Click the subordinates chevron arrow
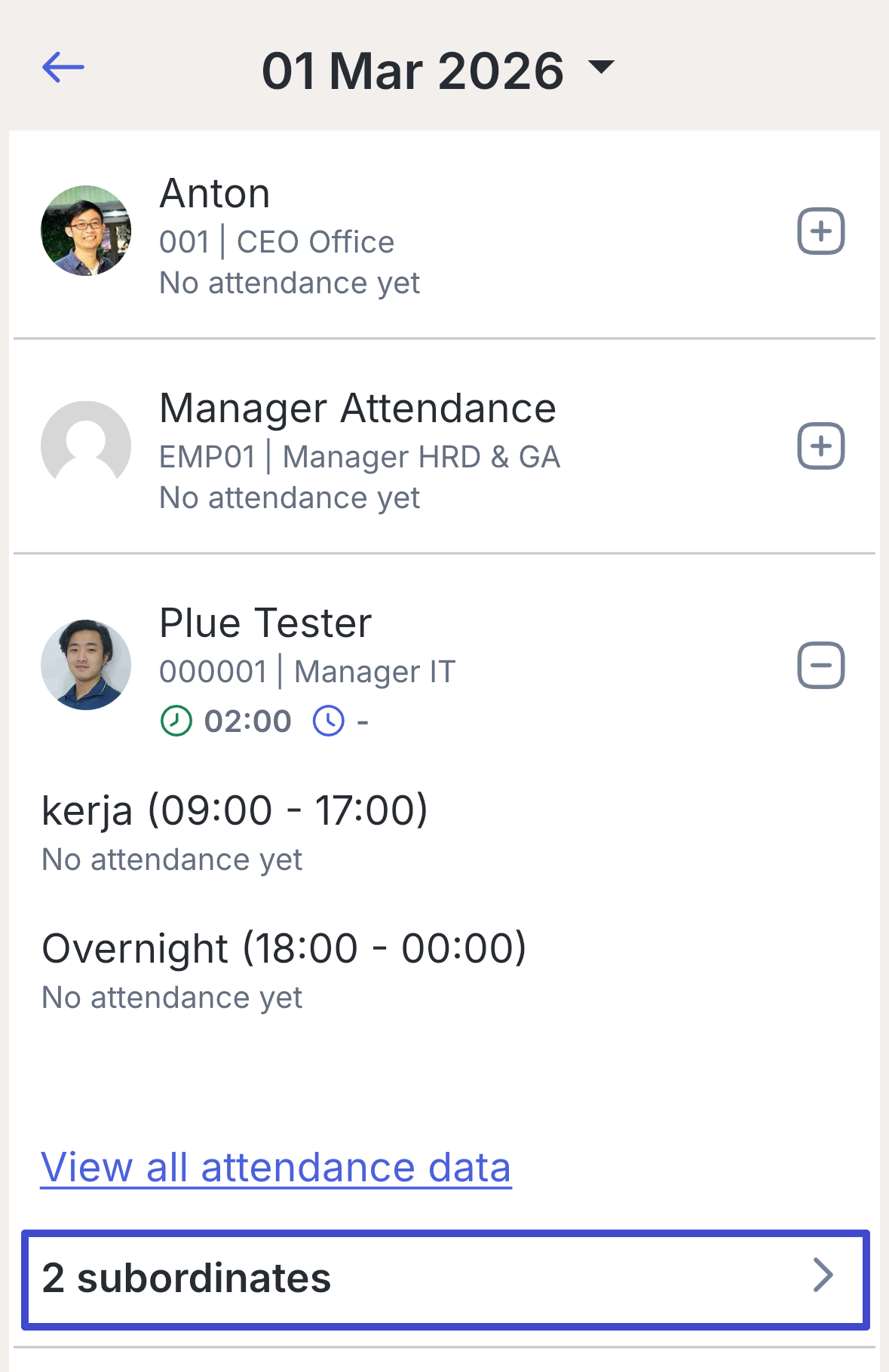This screenshot has height=1372, width=889. [x=823, y=1276]
